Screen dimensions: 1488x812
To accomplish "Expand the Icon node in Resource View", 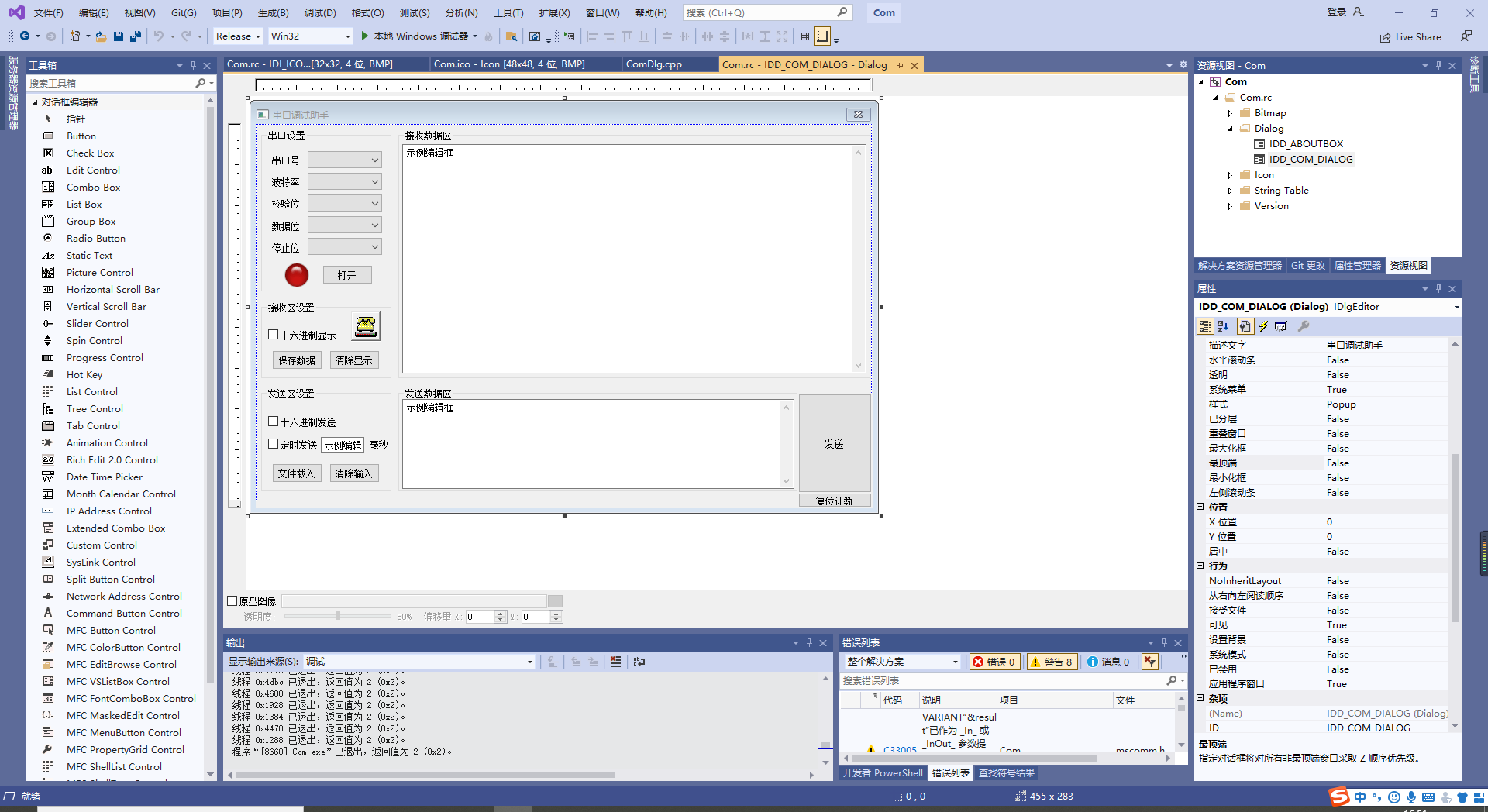I will coord(1231,174).
